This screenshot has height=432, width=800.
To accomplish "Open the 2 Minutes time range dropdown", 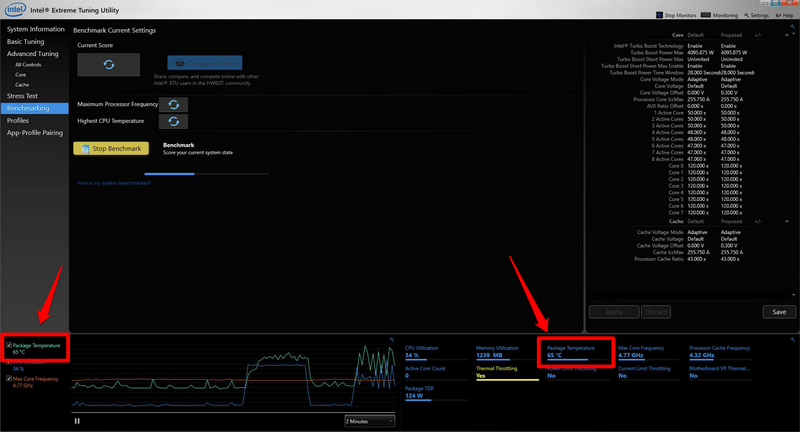I will [369, 421].
